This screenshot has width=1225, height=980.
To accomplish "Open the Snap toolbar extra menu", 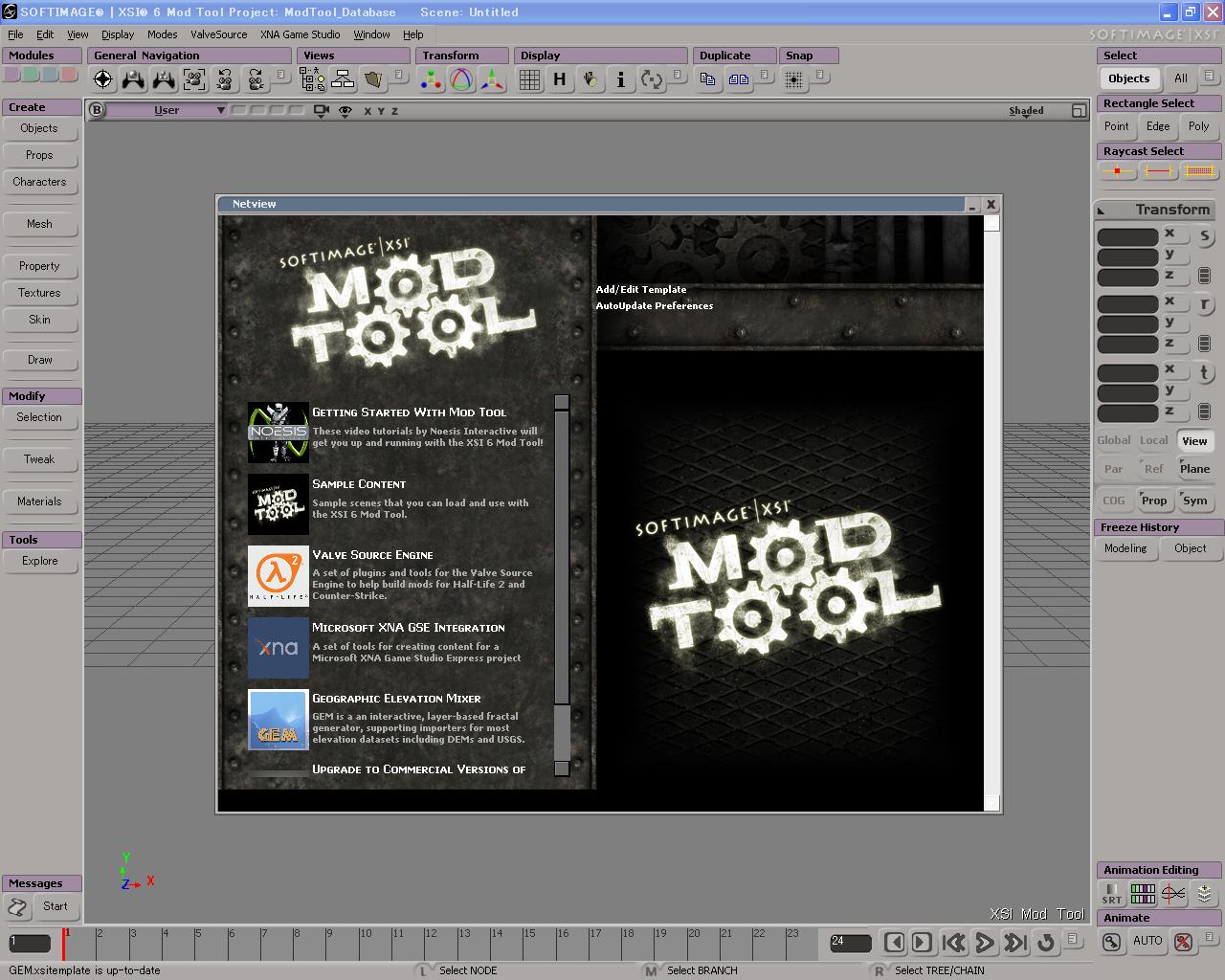I will 822,75.
